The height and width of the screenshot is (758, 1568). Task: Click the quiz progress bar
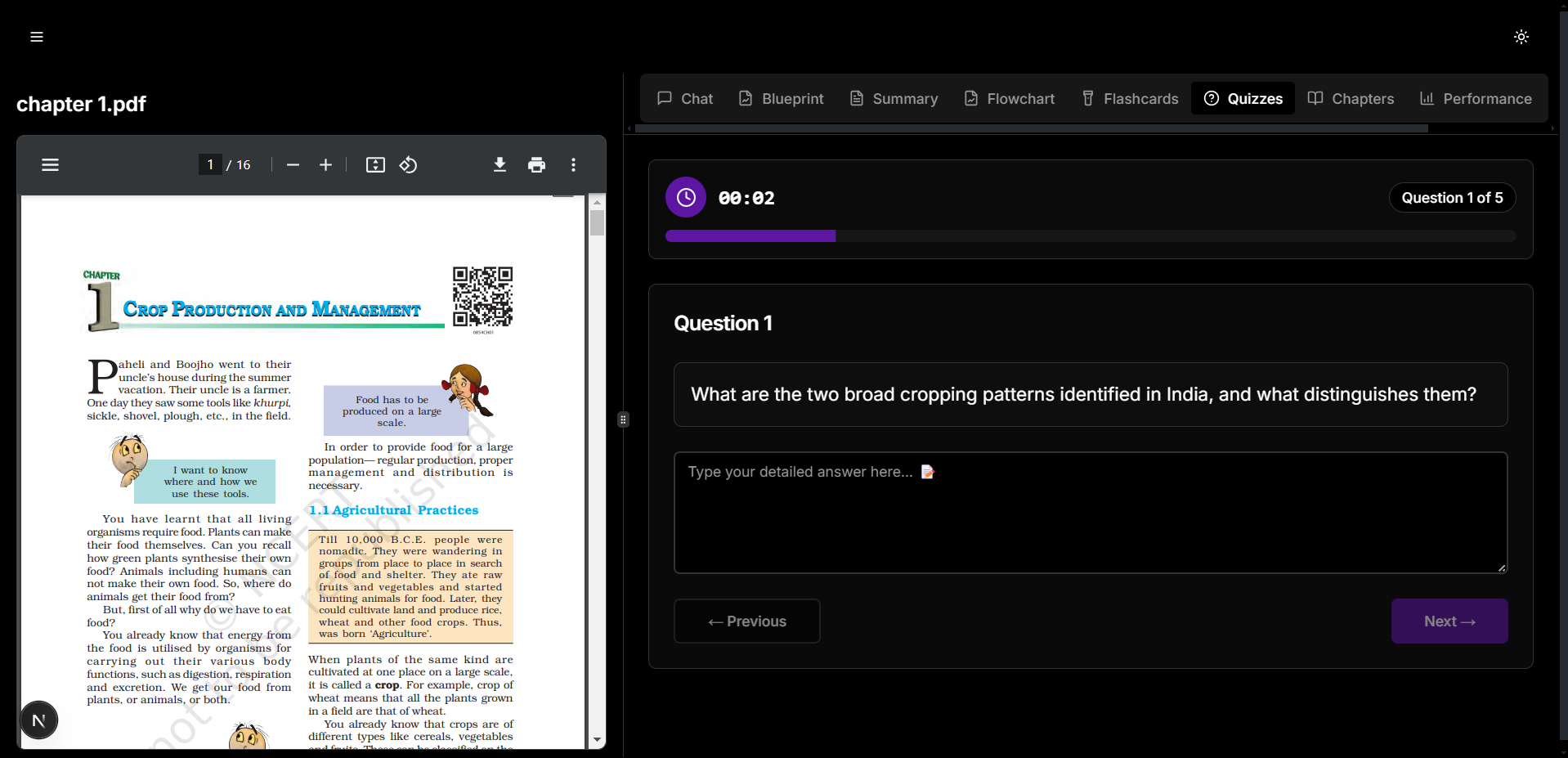pyautogui.click(x=1091, y=236)
